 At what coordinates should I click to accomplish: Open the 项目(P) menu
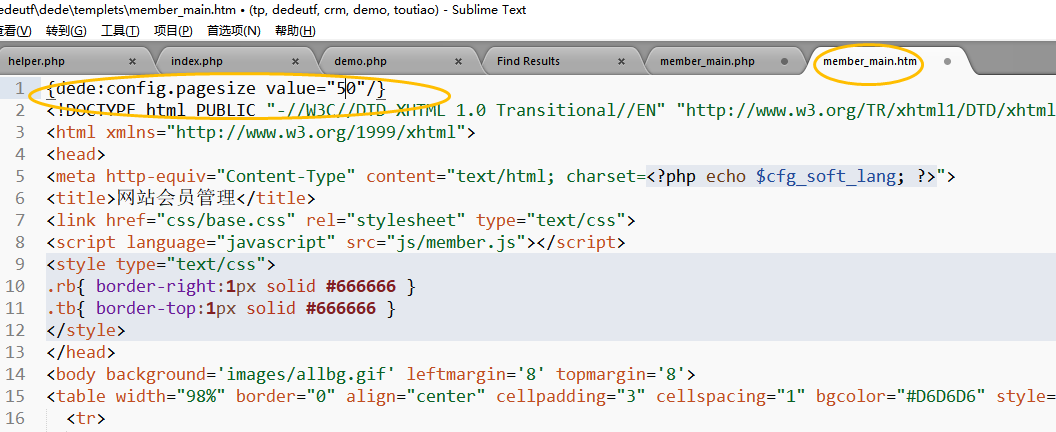pyautogui.click(x=173, y=31)
